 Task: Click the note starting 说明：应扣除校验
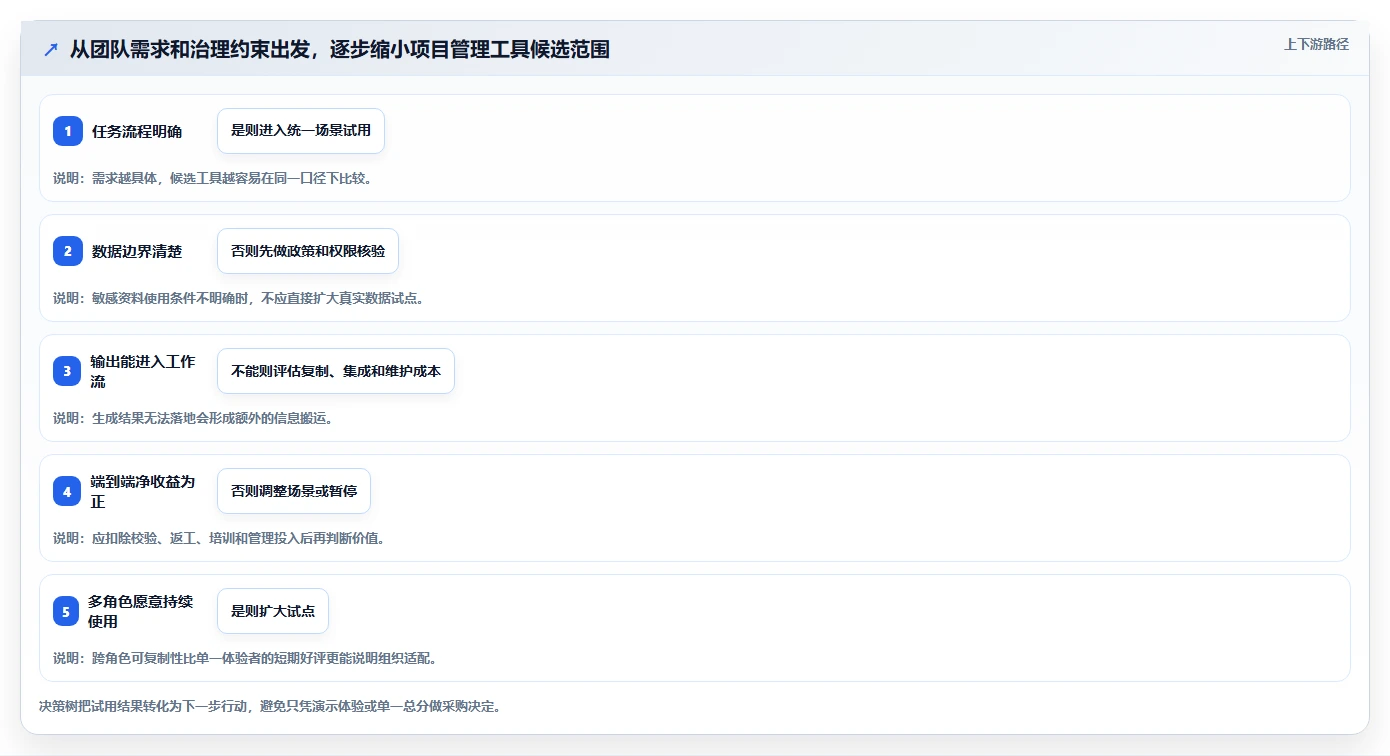pyautogui.click(x=219, y=538)
